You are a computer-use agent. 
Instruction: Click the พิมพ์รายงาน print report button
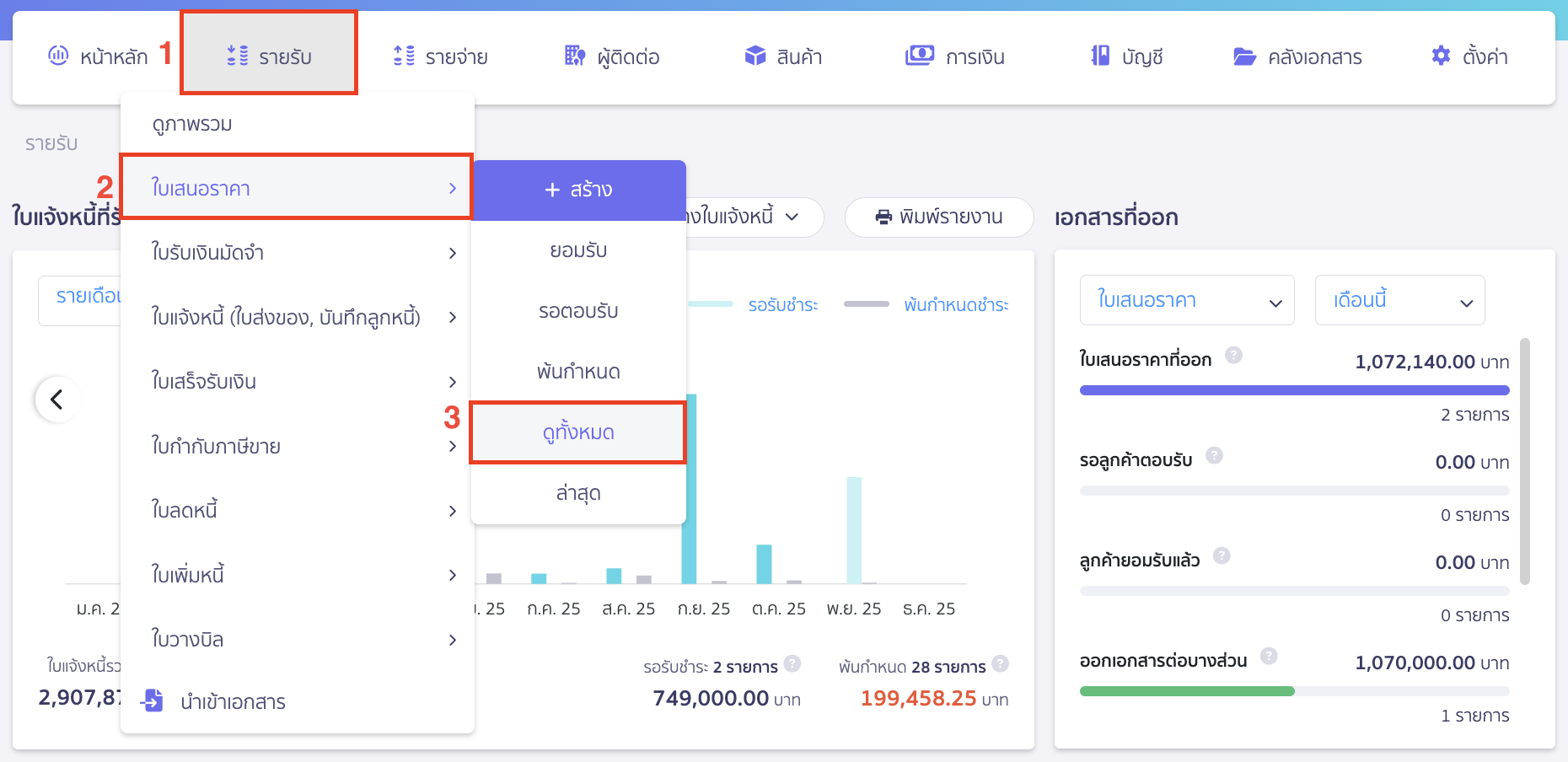(938, 217)
